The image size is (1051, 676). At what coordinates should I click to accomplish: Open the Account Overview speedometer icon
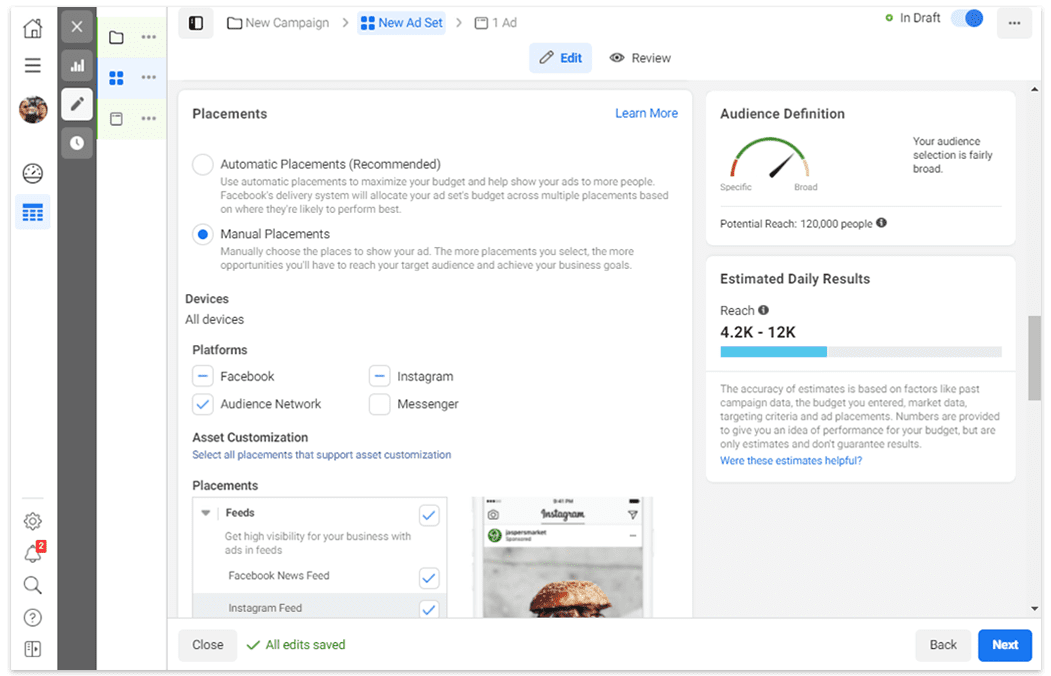click(x=33, y=173)
